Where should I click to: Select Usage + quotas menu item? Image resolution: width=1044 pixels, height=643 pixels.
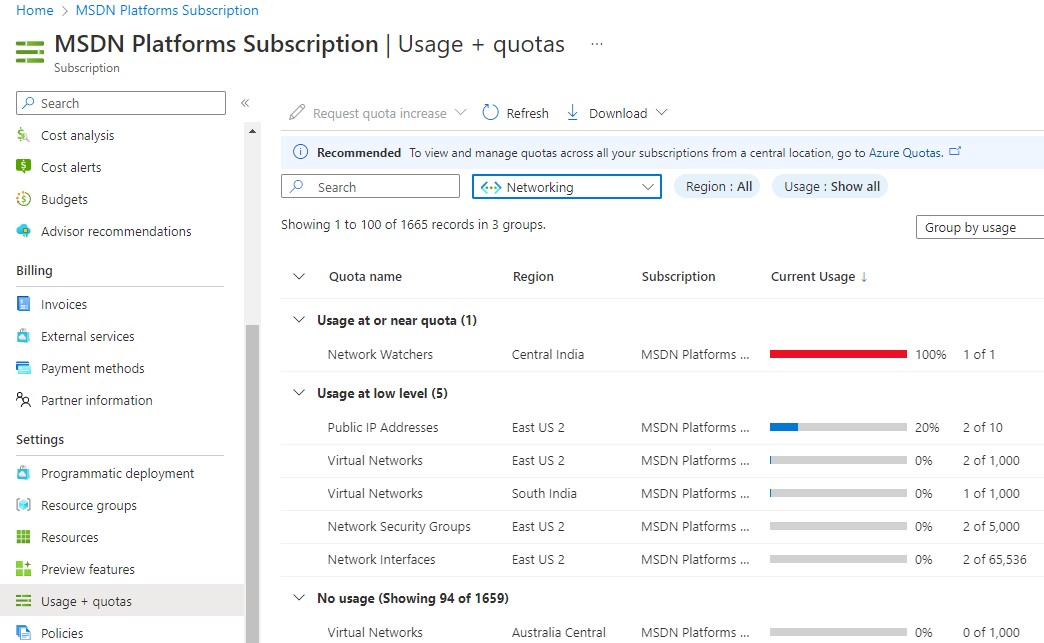(x=122, y=601)
